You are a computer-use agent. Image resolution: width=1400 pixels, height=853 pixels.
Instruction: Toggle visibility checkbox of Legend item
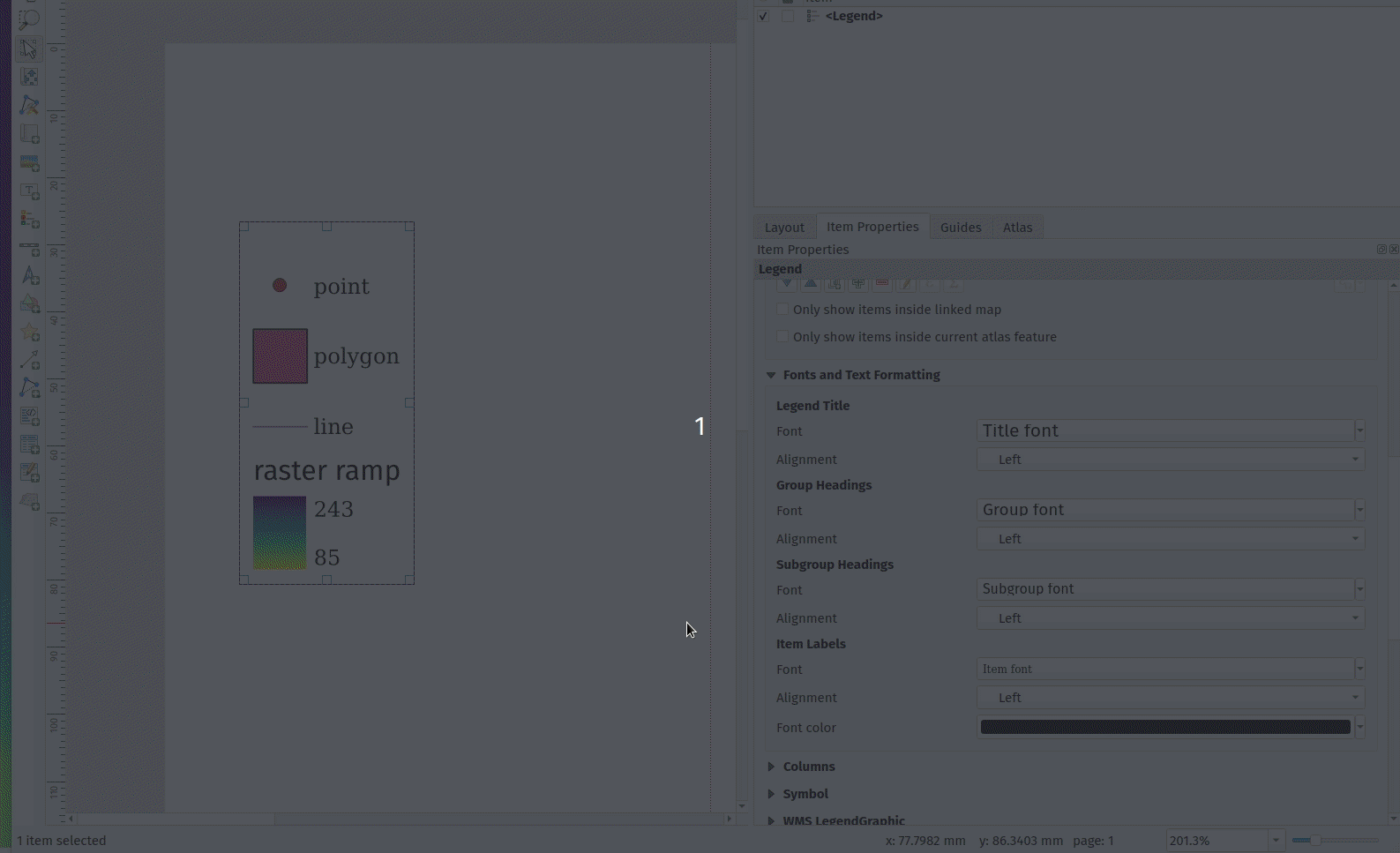pyautogui.click(x=763, y=16)
